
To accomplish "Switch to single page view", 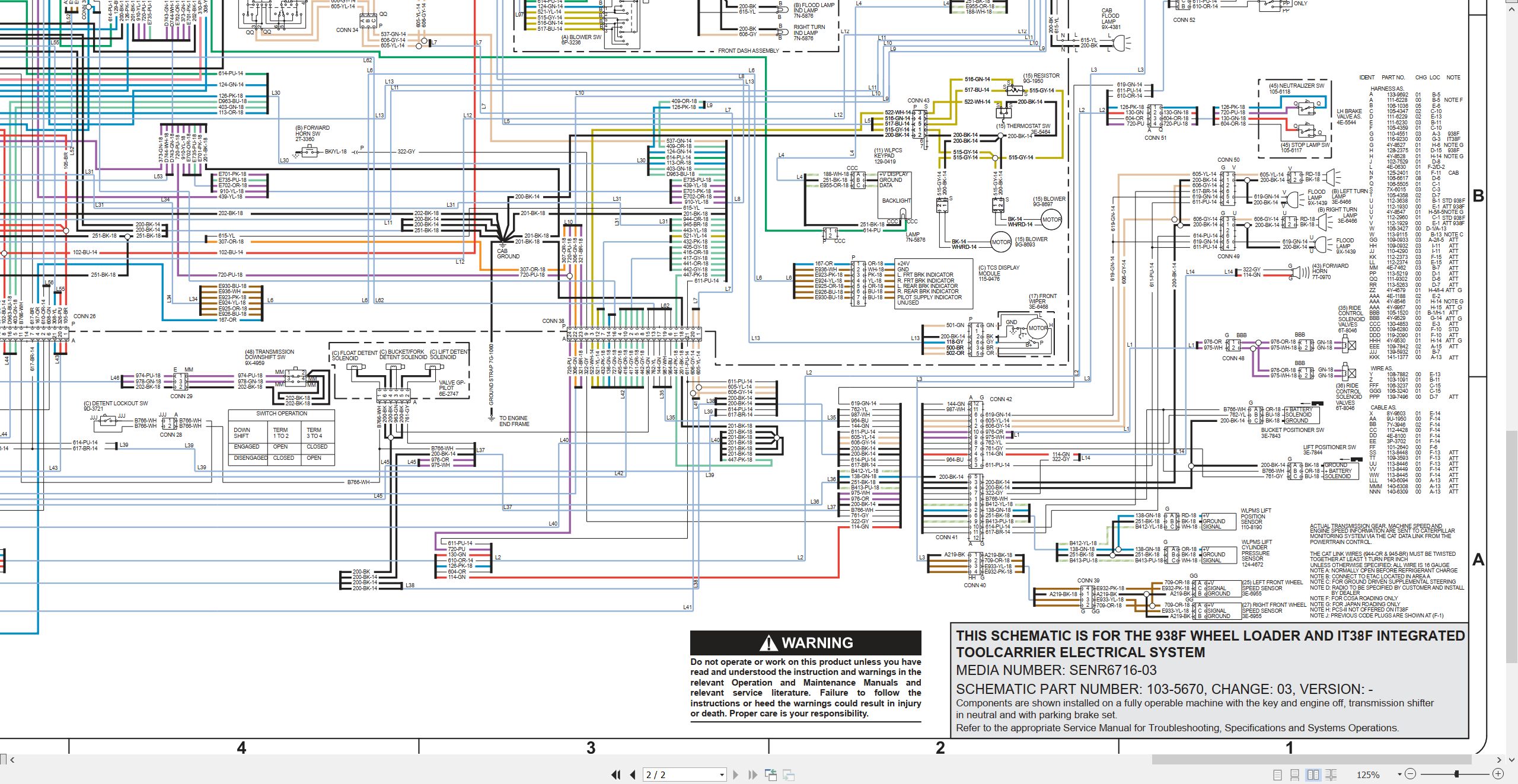I will (1278, 775).
